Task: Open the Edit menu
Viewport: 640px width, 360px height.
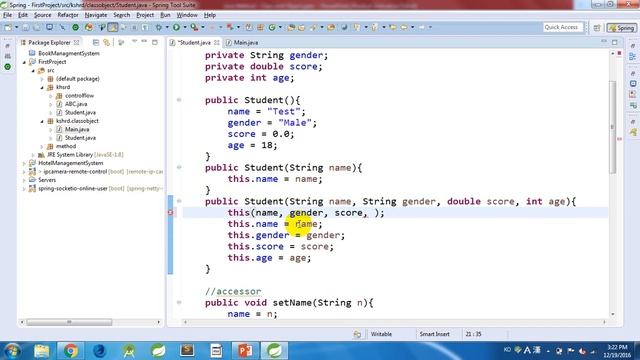Action: pos(23,15)
